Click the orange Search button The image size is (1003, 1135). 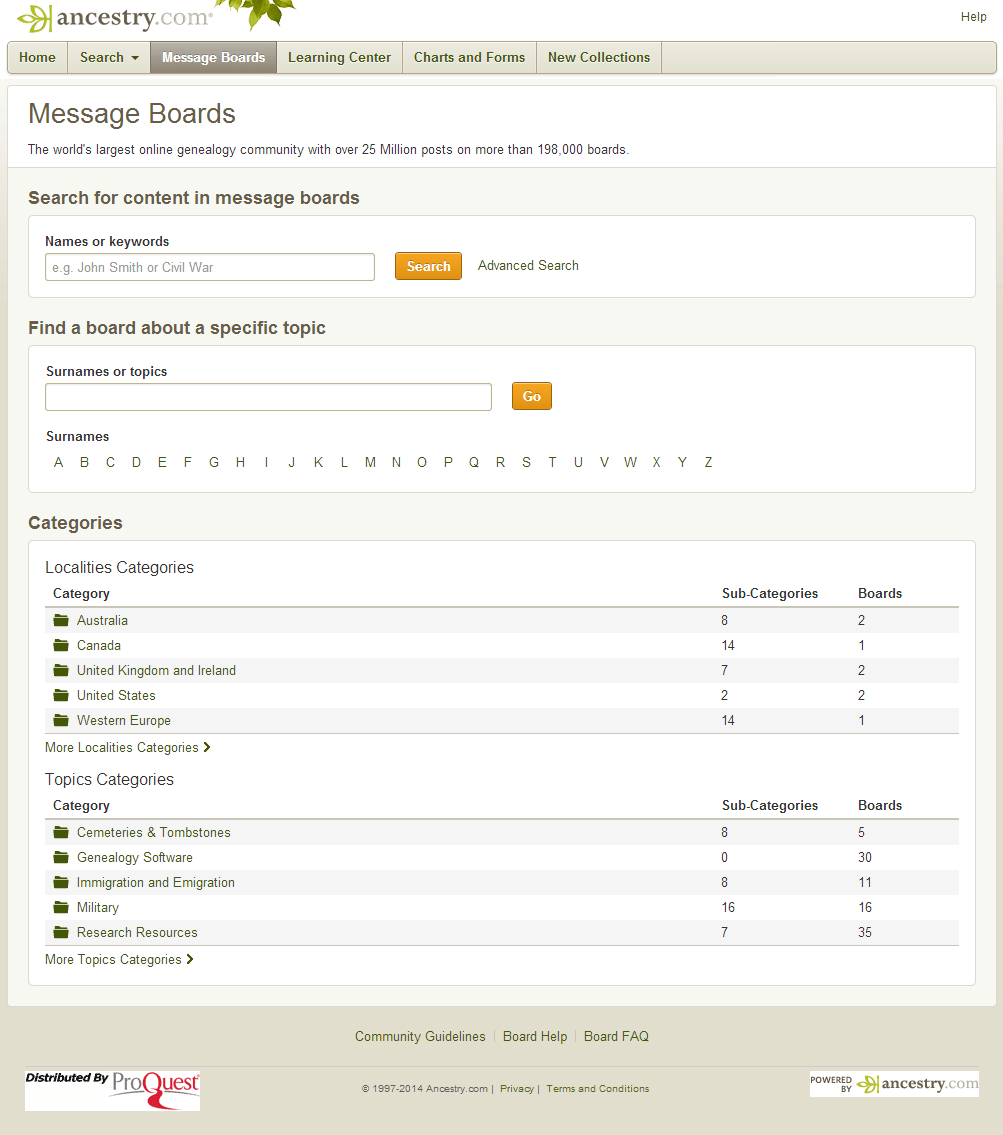pos(428,266)
